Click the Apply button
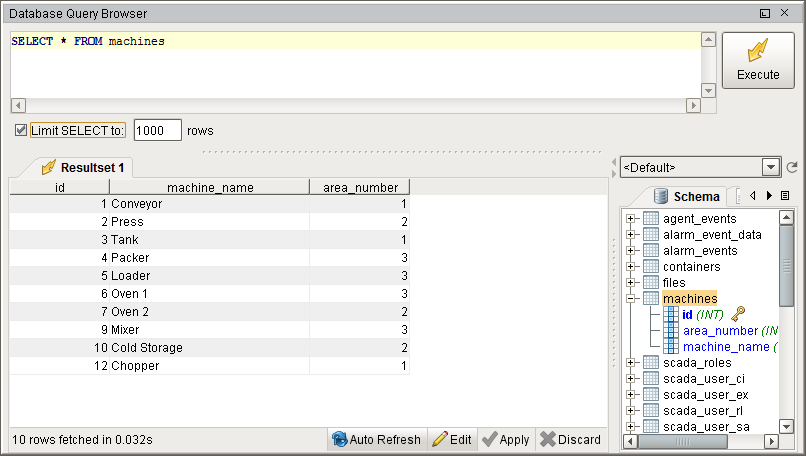Screen dimensions: 806x456 click(506, 440)
